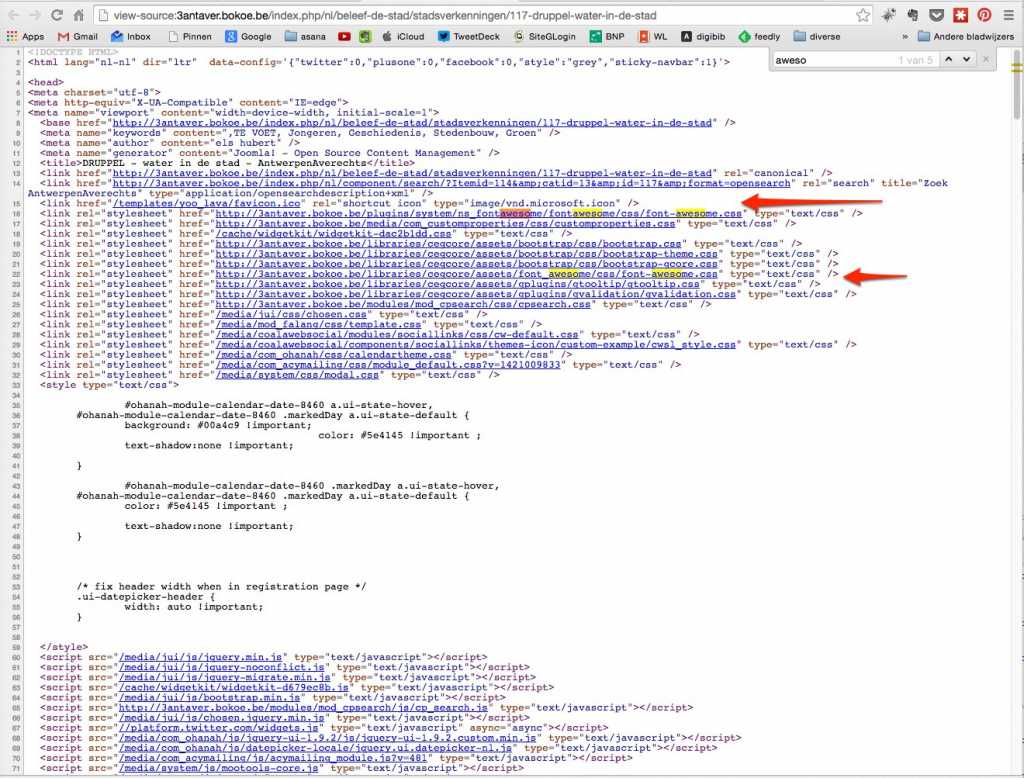Open the Chrome hamburger menu
Viewport: 1024px width, 778px height.
point(1009,15)
